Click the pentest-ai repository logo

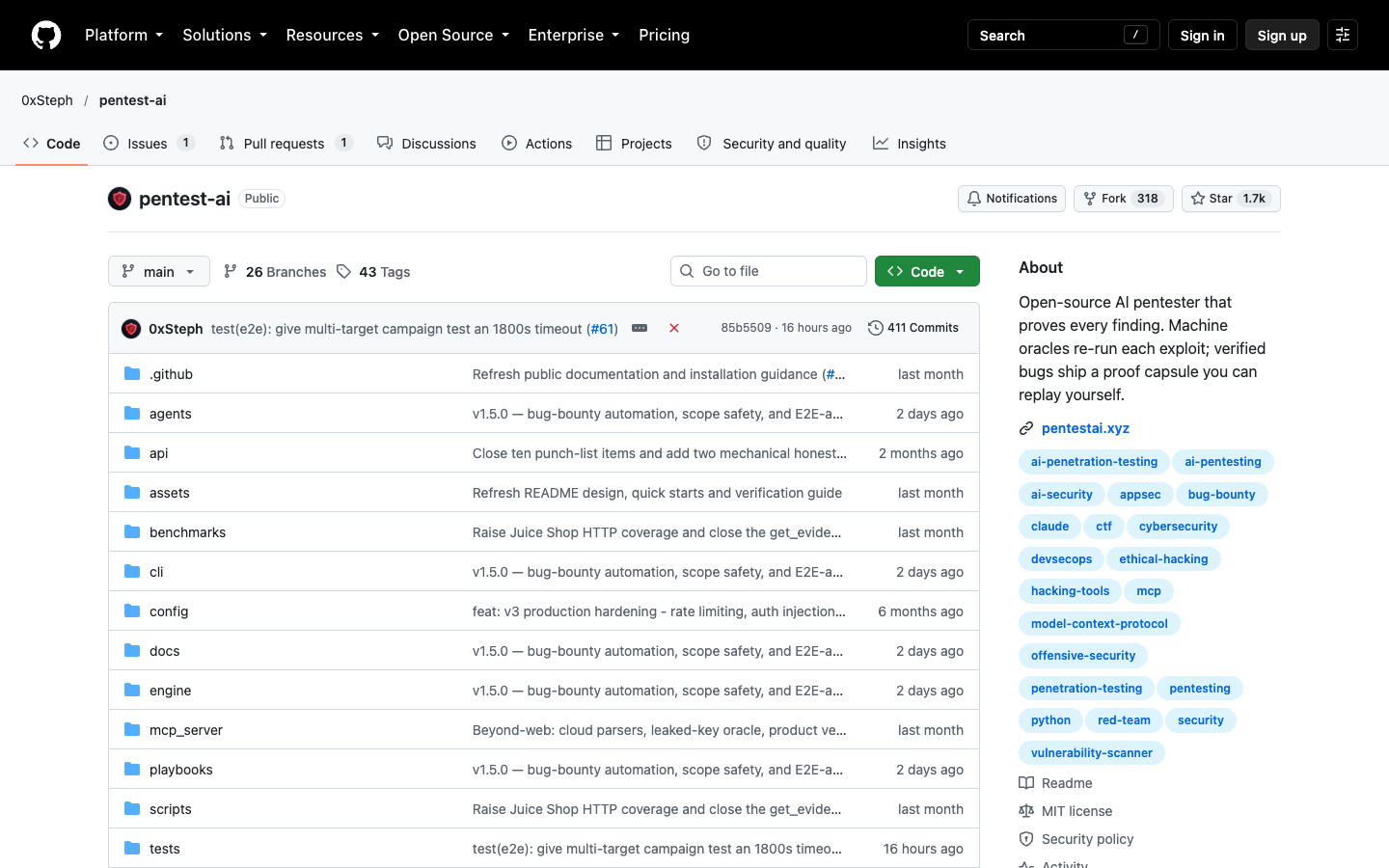click(120, 199)
